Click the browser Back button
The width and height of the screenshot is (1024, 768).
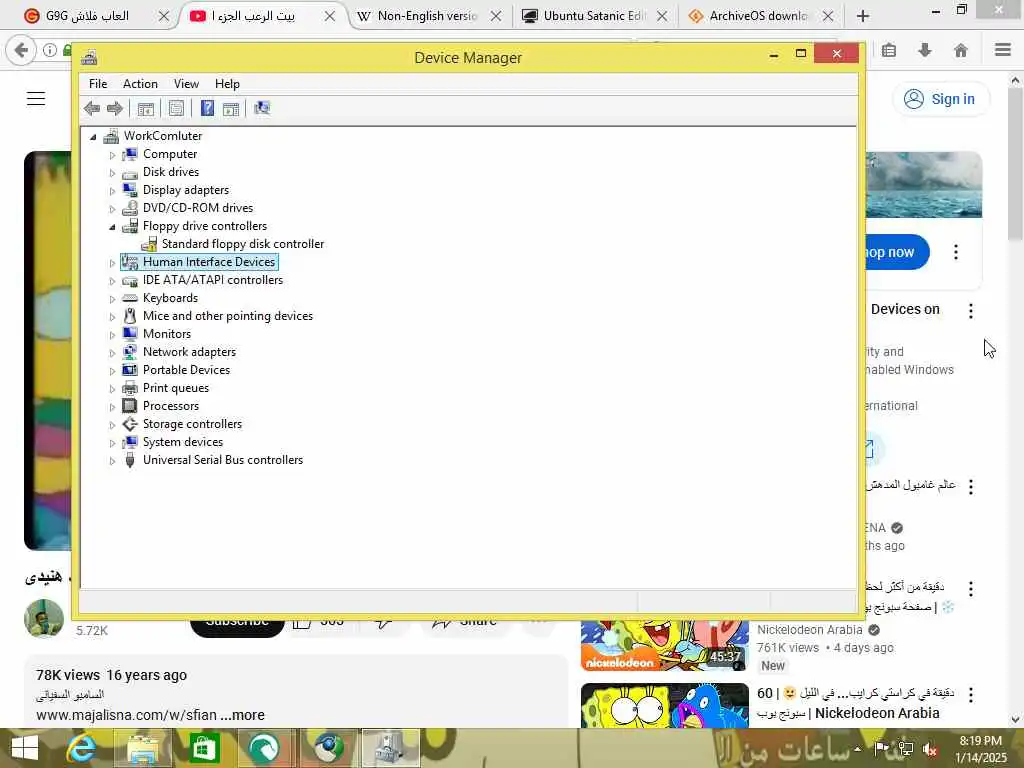click(21, 50)
